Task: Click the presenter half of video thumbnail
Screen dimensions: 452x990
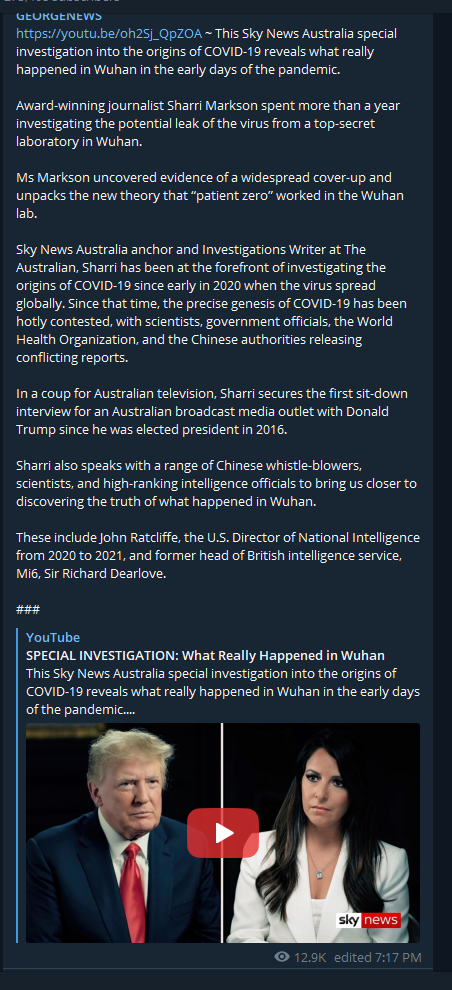Action: pyautogui.click(x=322, y=833)
